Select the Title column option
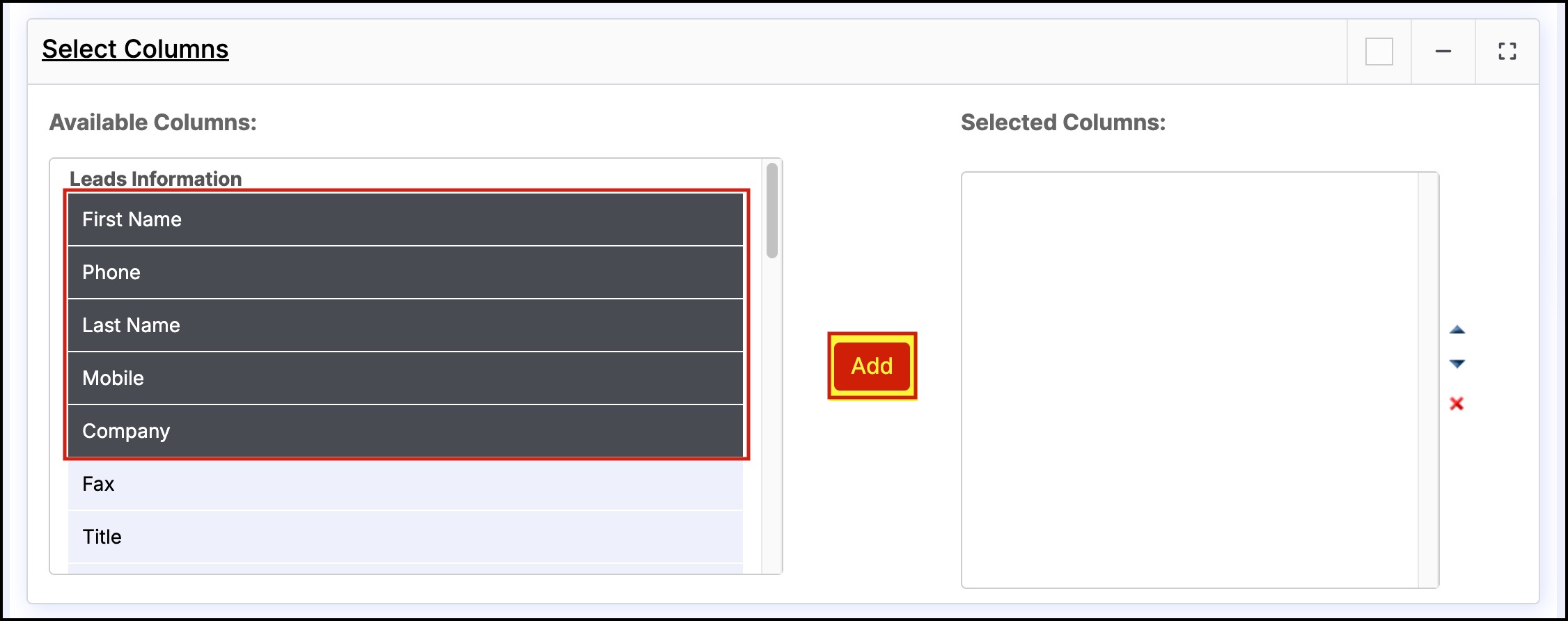The image size is (1568, 621). pos(405,537)
